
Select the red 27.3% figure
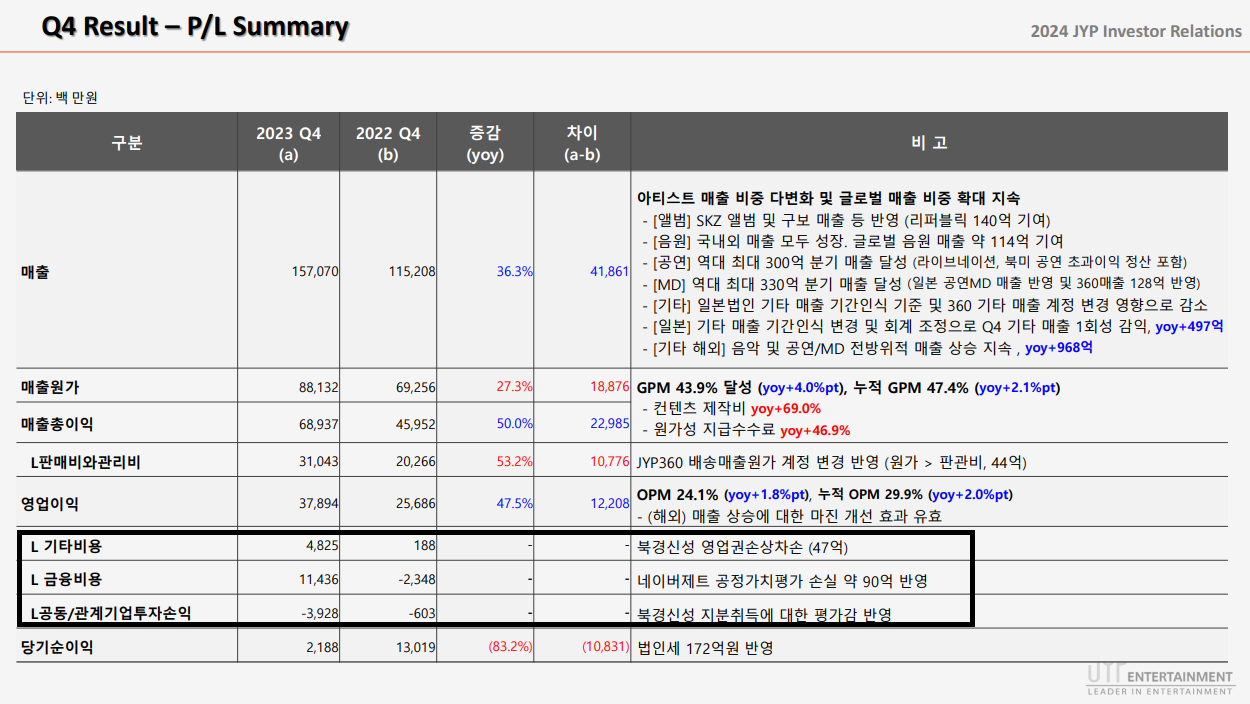(x=515, y=387)
